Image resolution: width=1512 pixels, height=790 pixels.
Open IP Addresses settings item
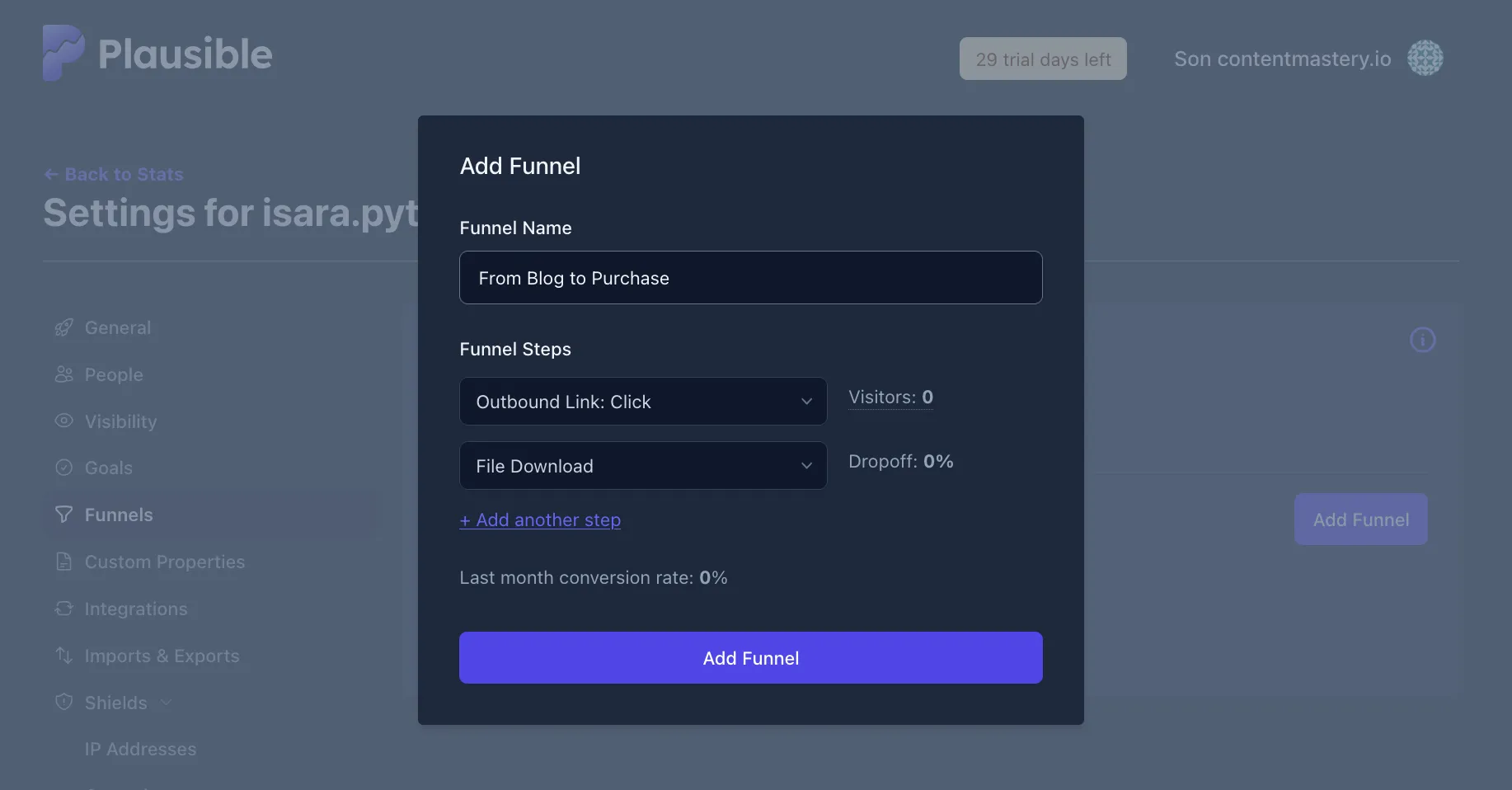(x=140, y=749)
